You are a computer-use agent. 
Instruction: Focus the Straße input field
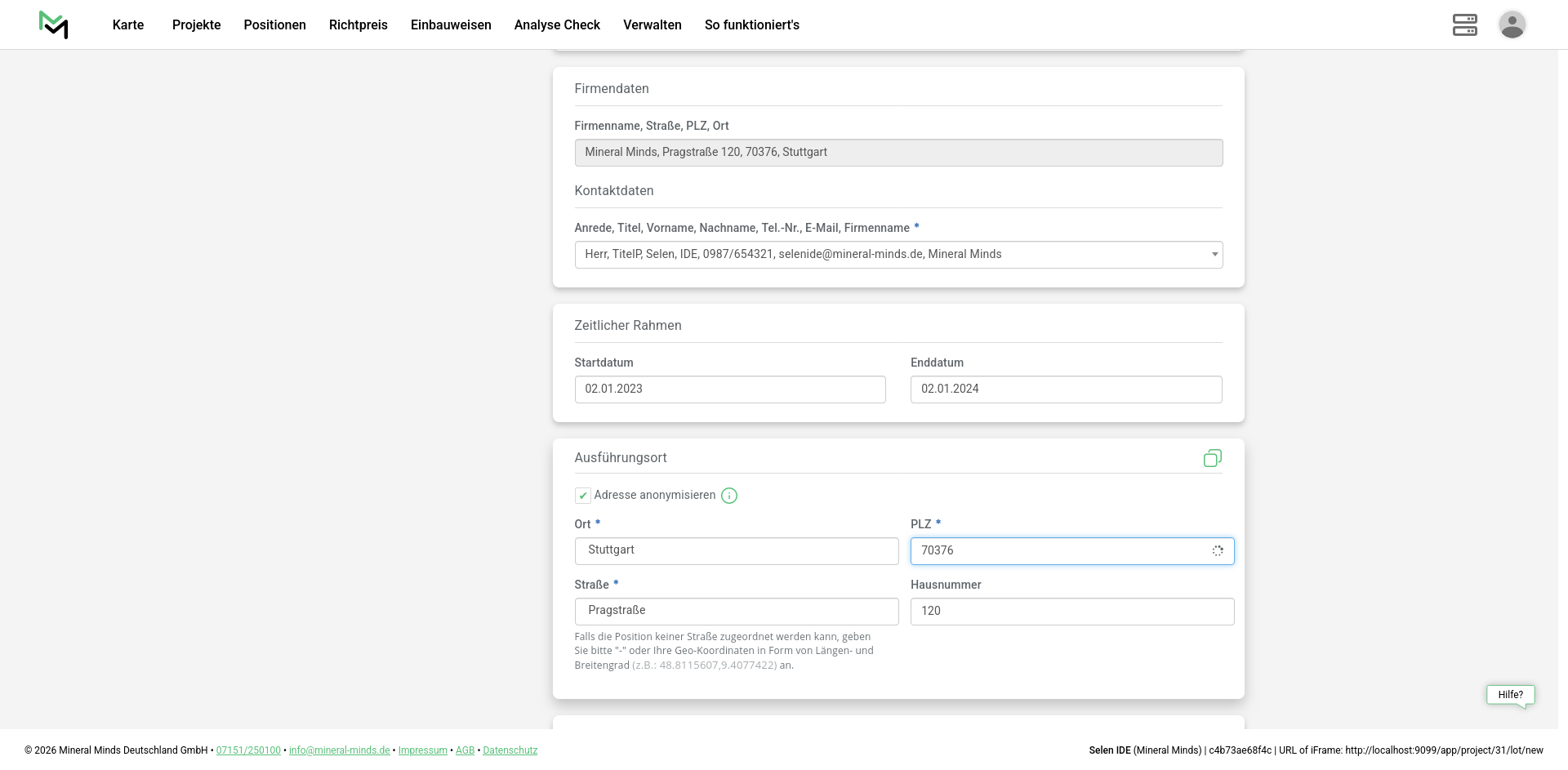[737, 612]
